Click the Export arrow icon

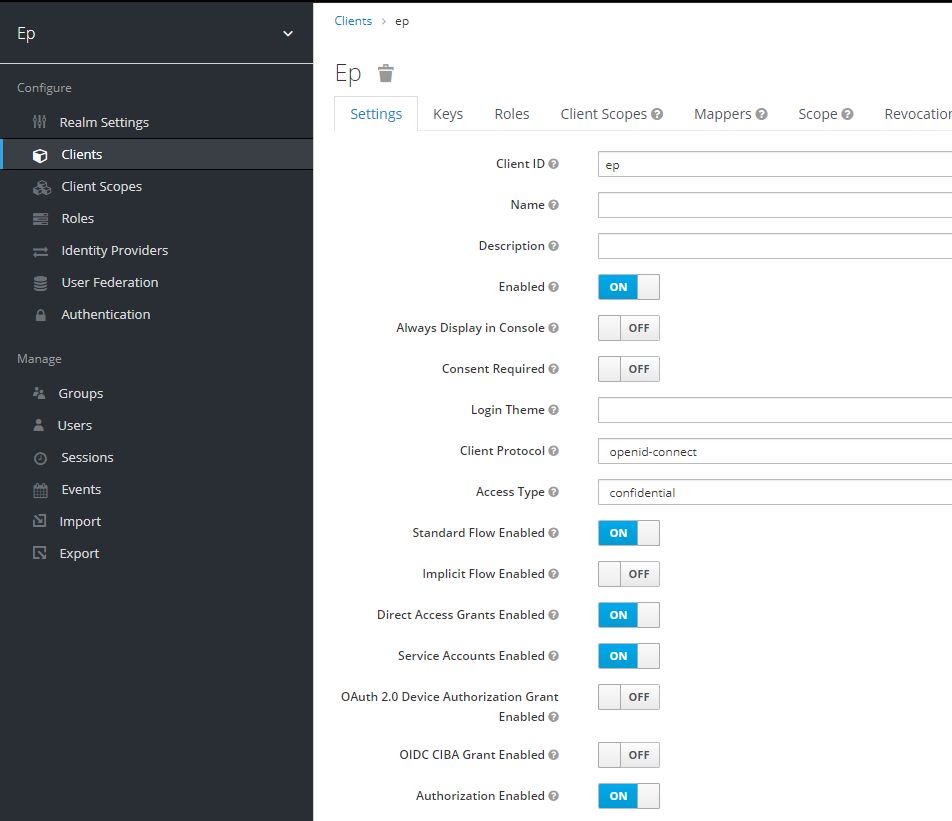pos(39,553)
